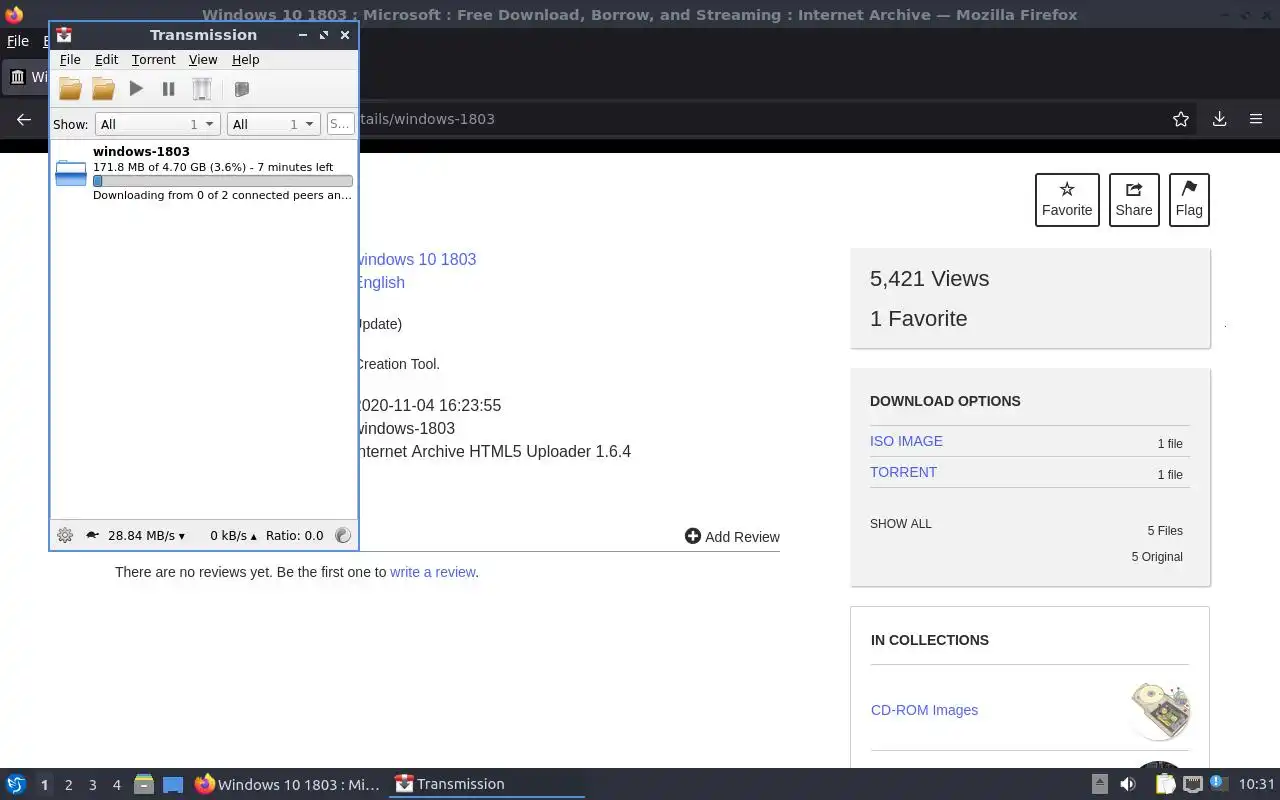Click the Flag button
This screenshot has height=800, width=1280.
[x=1189, y=200]
